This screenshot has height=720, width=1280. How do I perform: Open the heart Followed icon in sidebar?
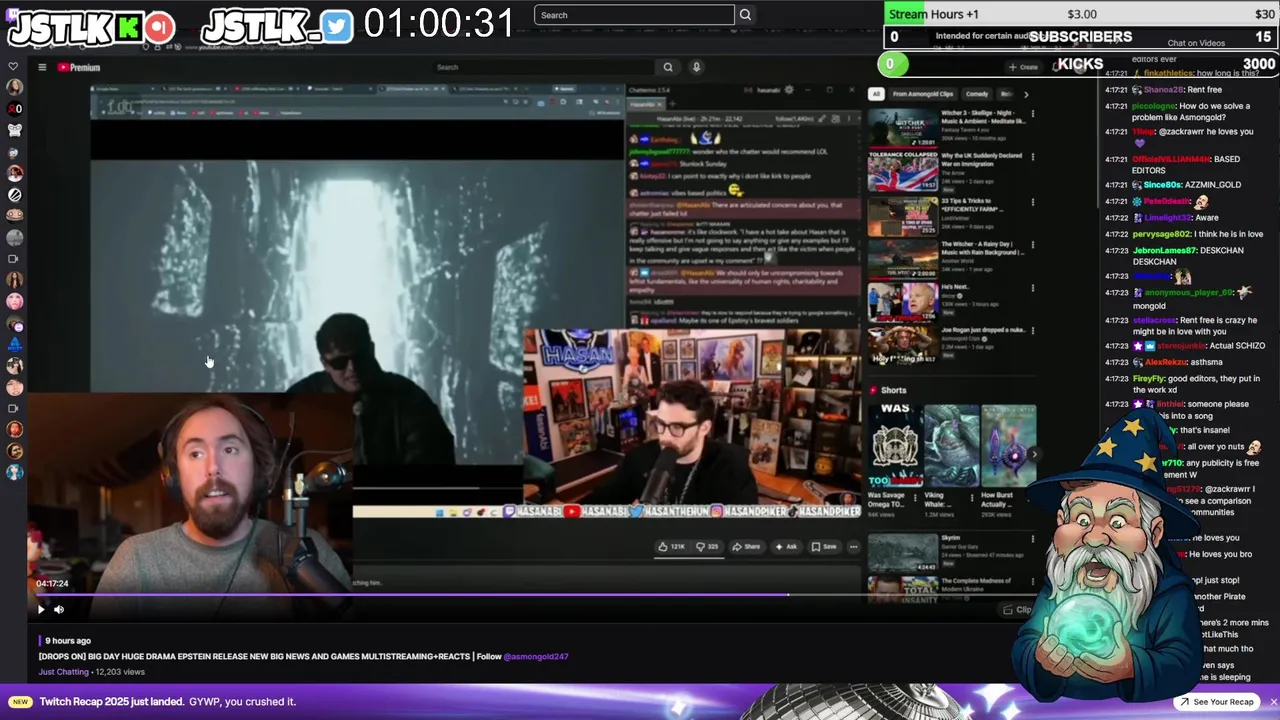tap(13, 67)
